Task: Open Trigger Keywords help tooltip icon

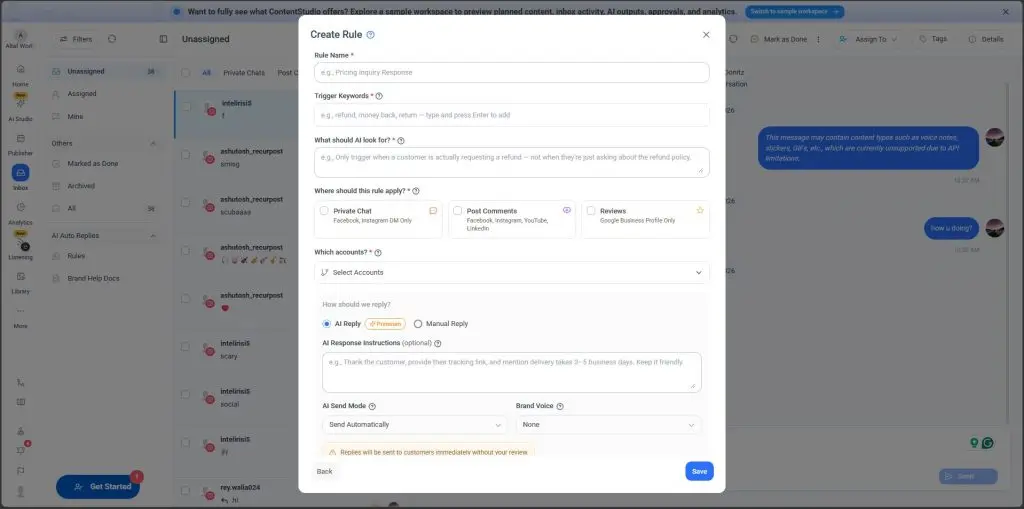Action: 379,96
